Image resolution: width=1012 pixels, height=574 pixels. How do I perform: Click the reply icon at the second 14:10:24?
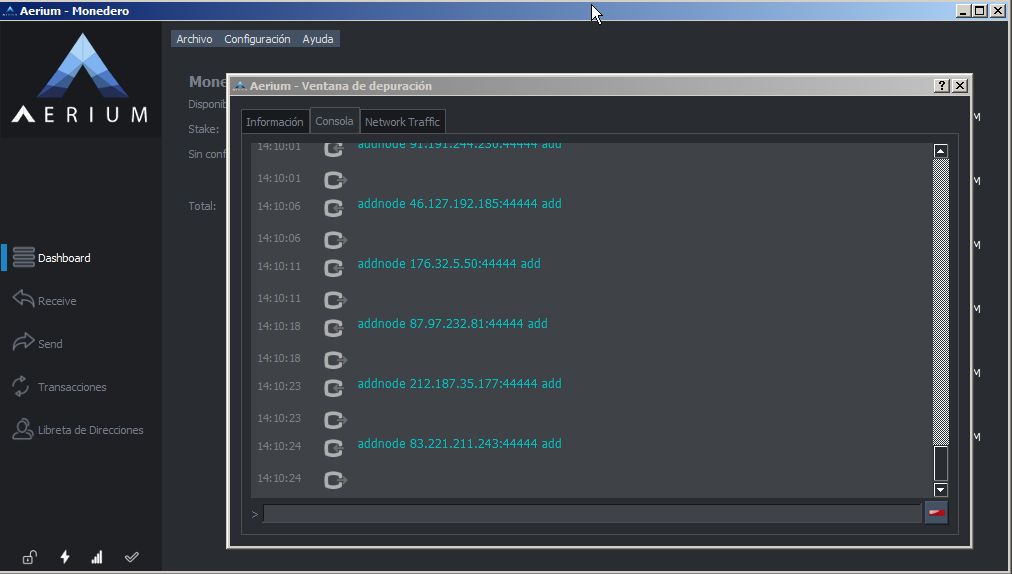coord(336,480)
